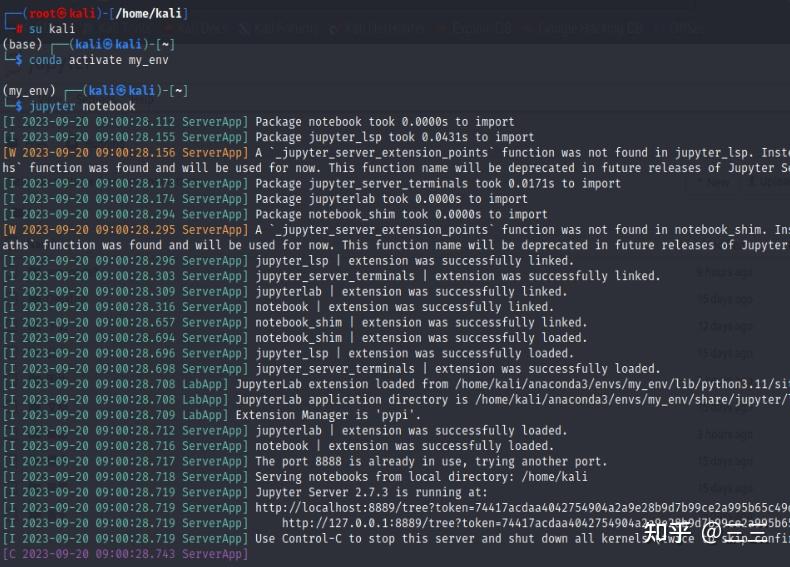Click 'notebook | extension was successfully linked' line
Image resolution: width=790 pixels, height=567 pixels.
[279, 307]
